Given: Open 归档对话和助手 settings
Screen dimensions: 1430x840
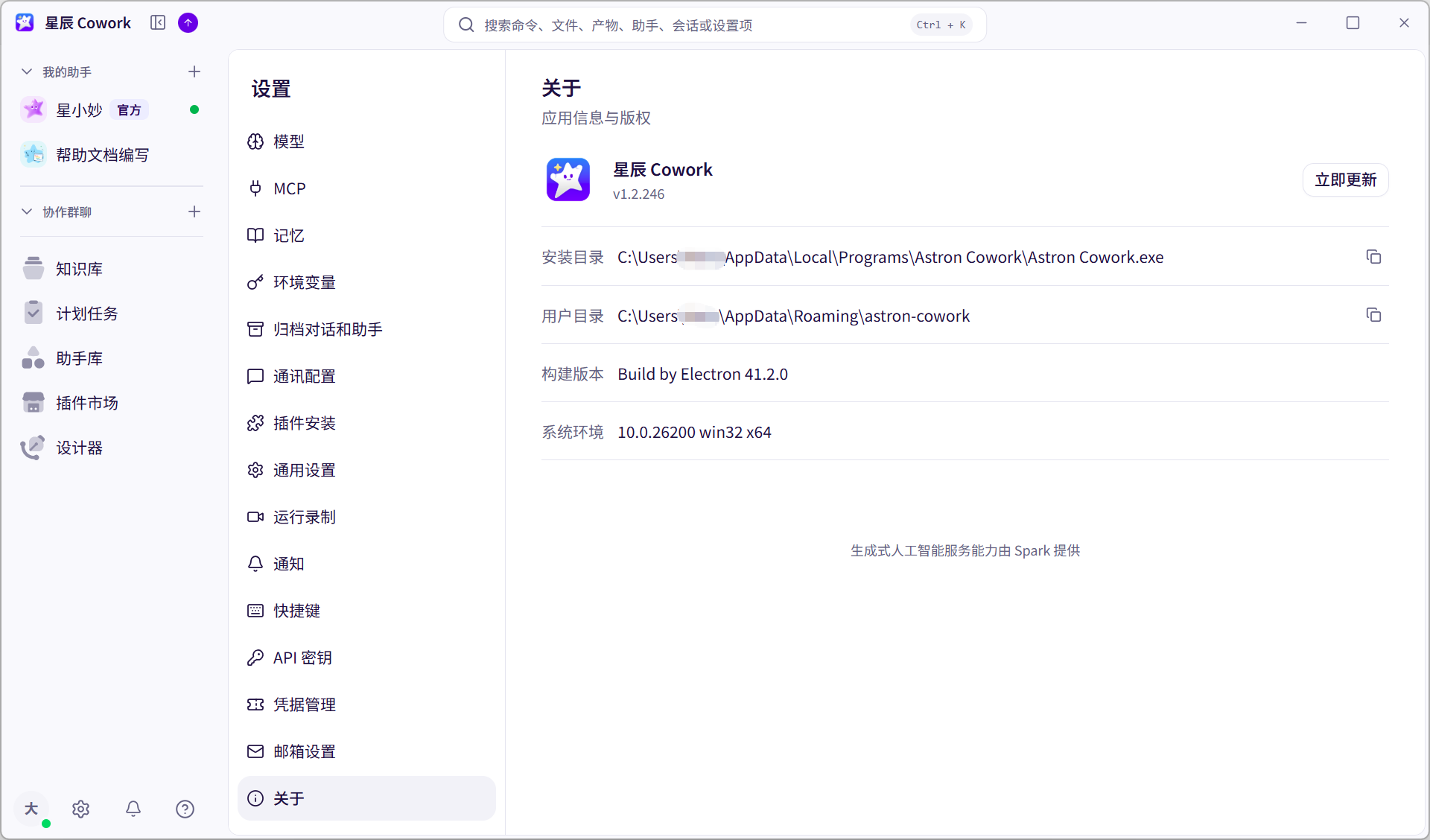Looking at the screenshot, I should [x=366, y=329].
